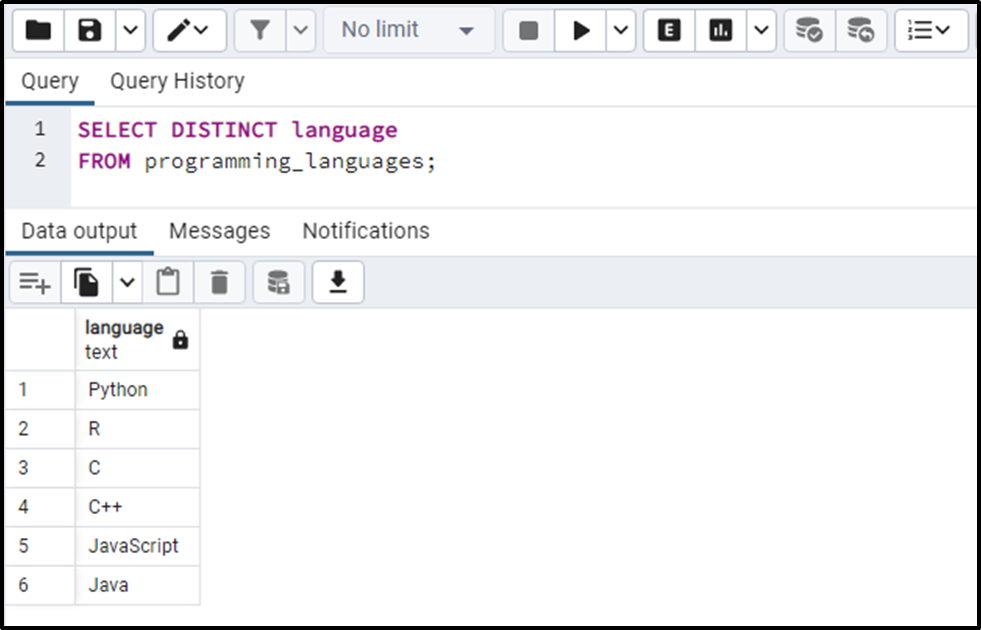Expand the execute options dropdown arrow
The image size is (981, 630).
point(621,30)
